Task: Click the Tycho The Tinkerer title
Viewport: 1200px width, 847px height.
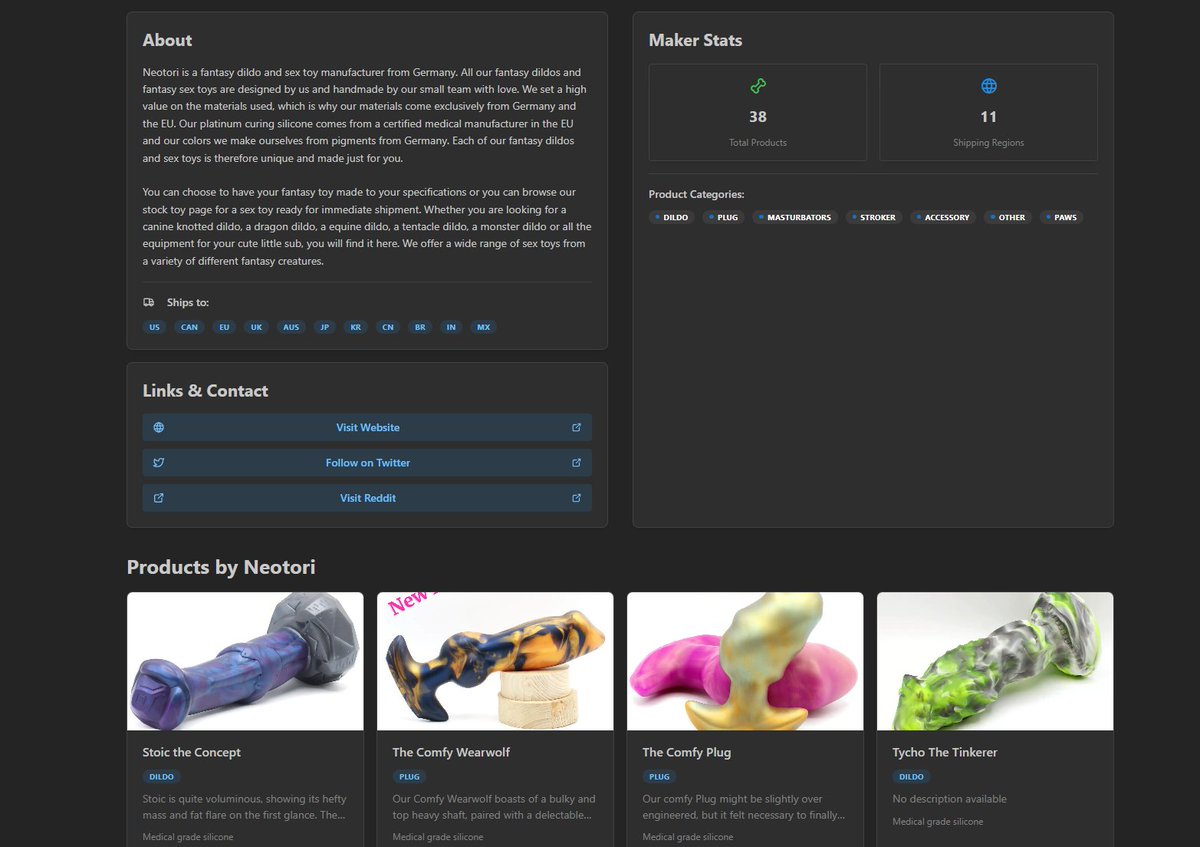Action: pyautogui.click(x=945, y=752)
